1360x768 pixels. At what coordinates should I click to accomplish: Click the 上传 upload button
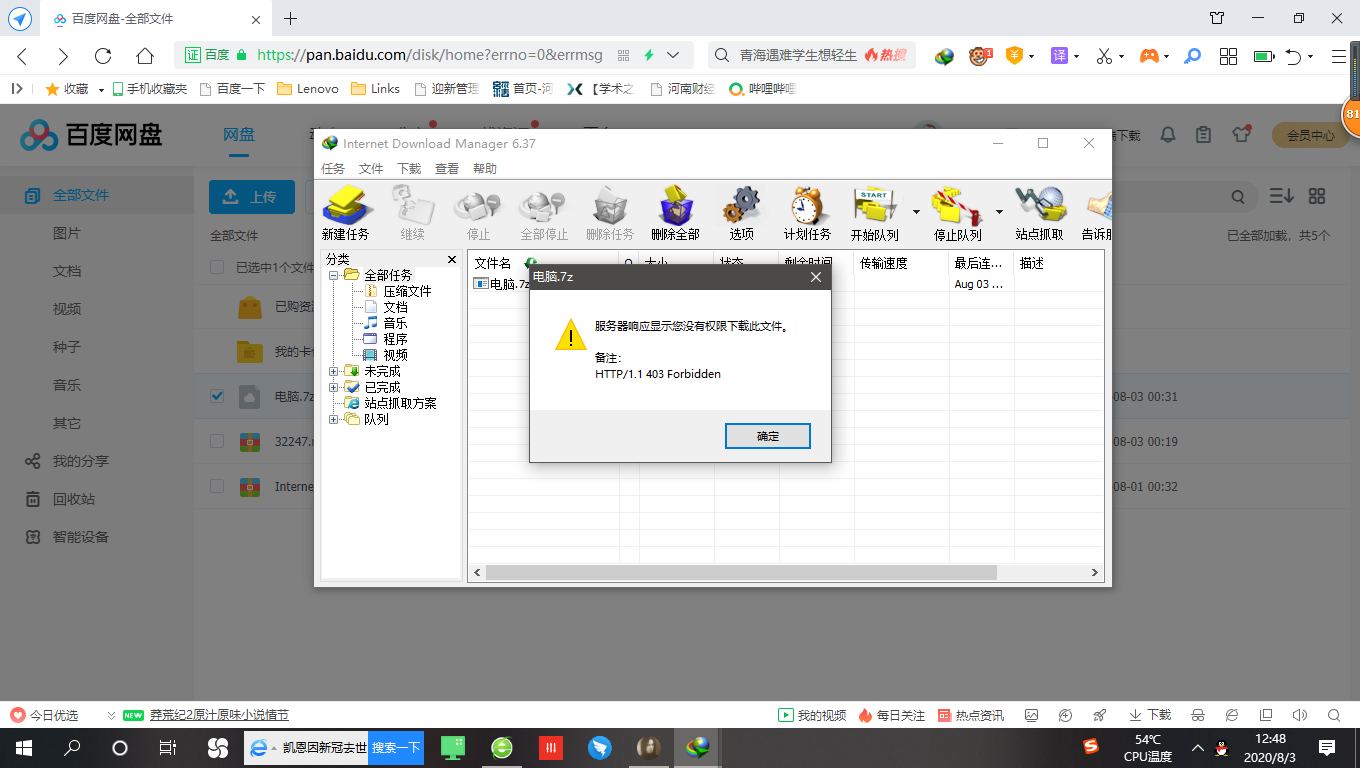pyautogui.click(x=251, y=197)
